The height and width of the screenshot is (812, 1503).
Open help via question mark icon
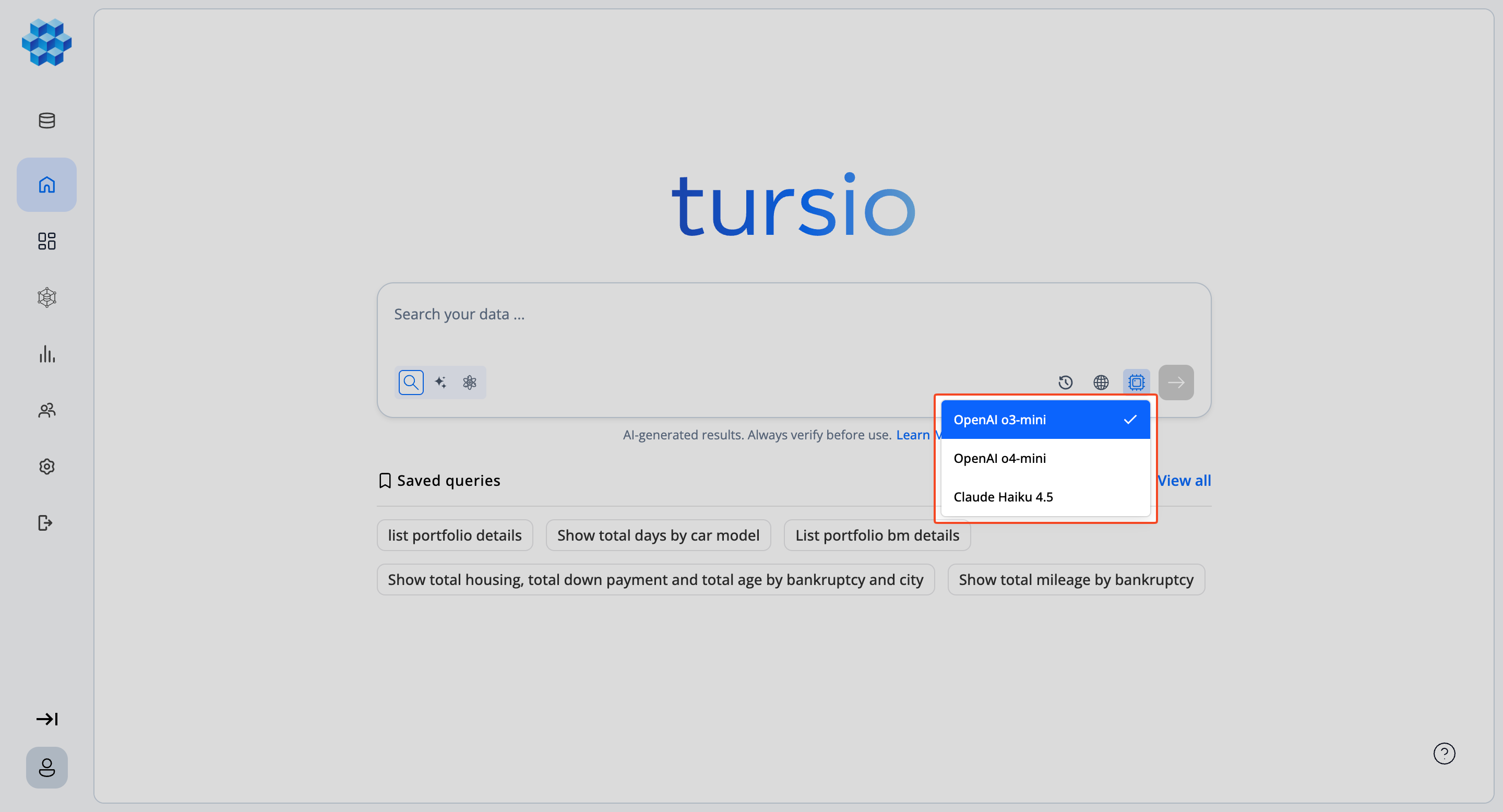(x=1444, y=754)
